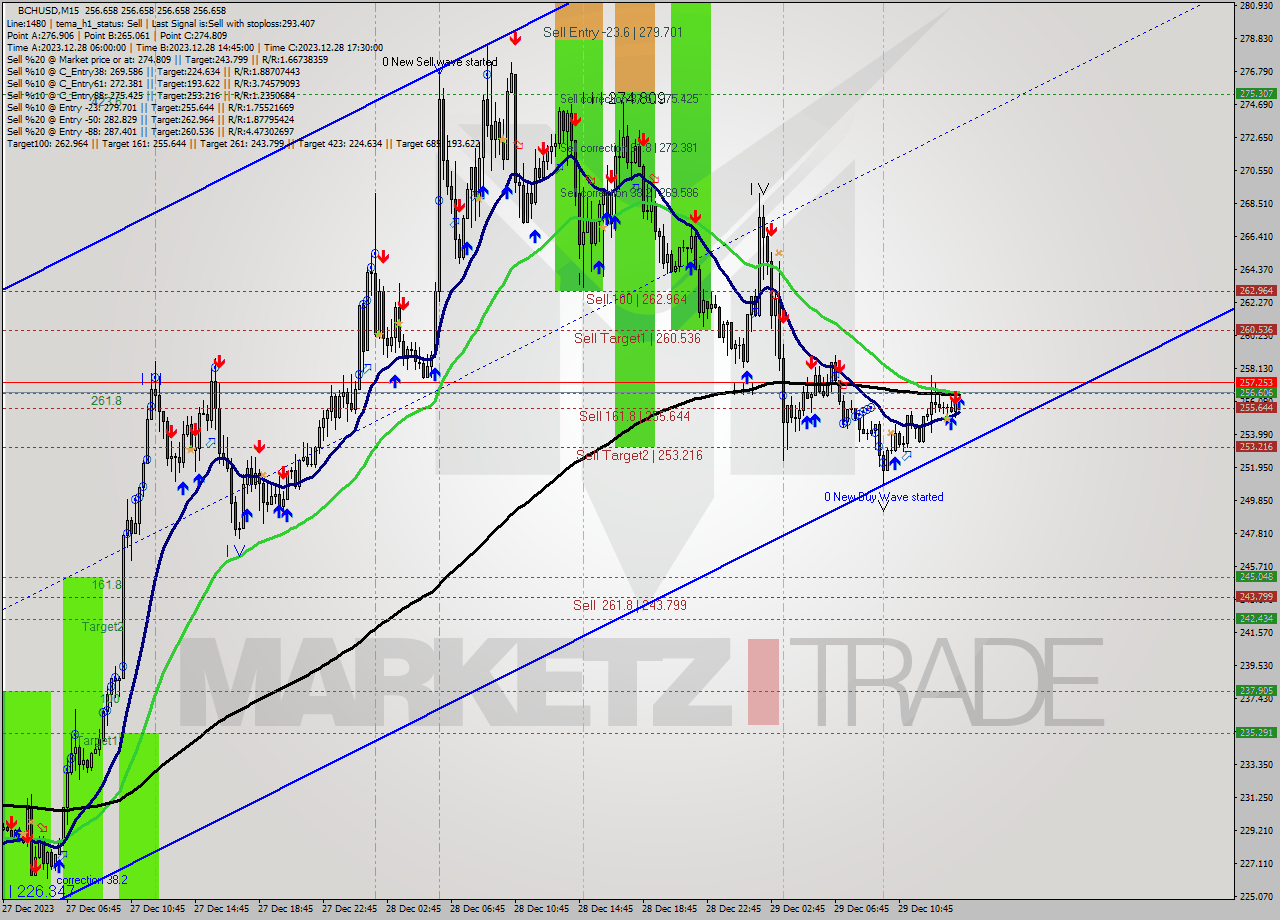Click the 280.930 price scale value

coord(1256,6)
